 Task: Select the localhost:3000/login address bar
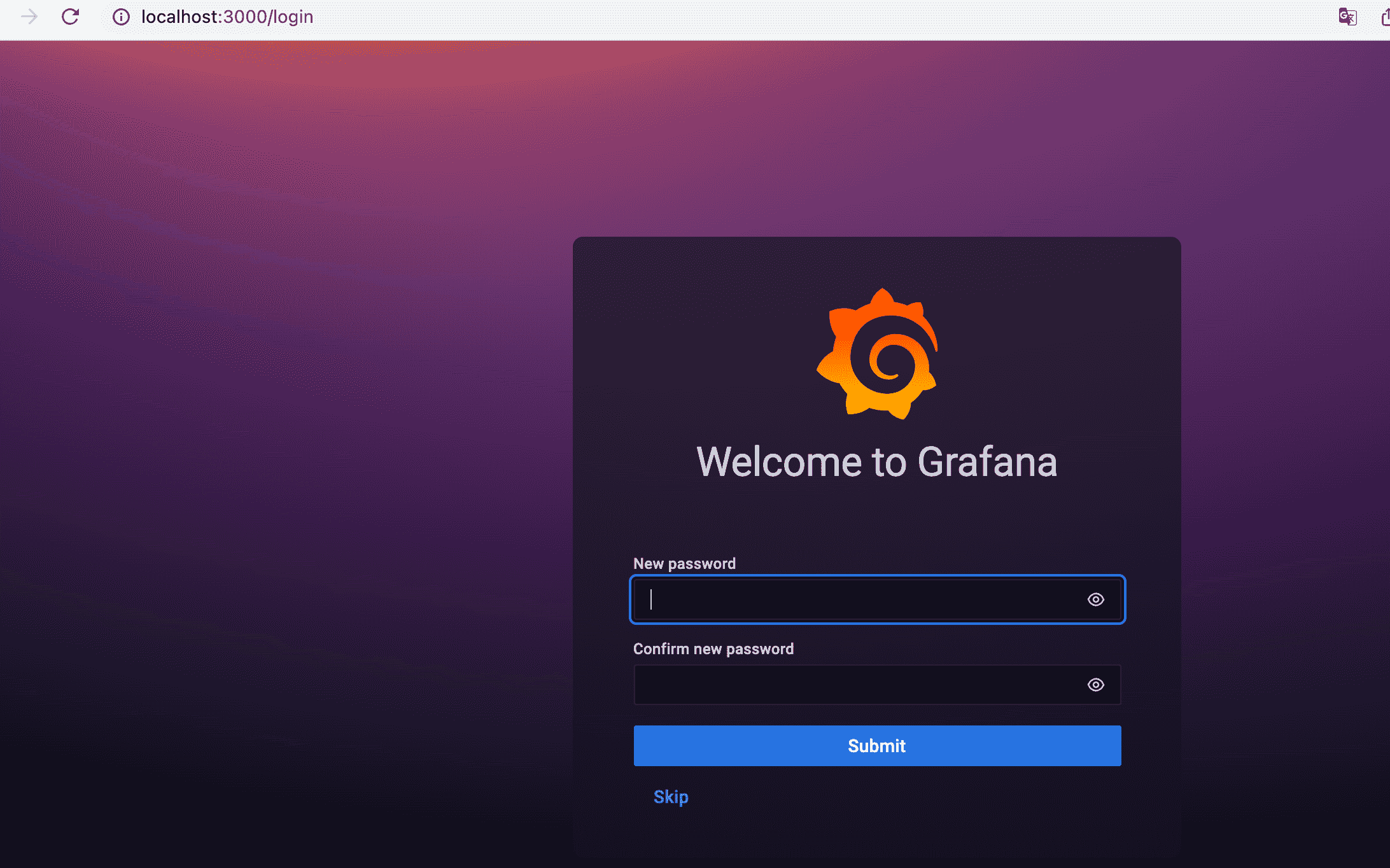point(227,17)
